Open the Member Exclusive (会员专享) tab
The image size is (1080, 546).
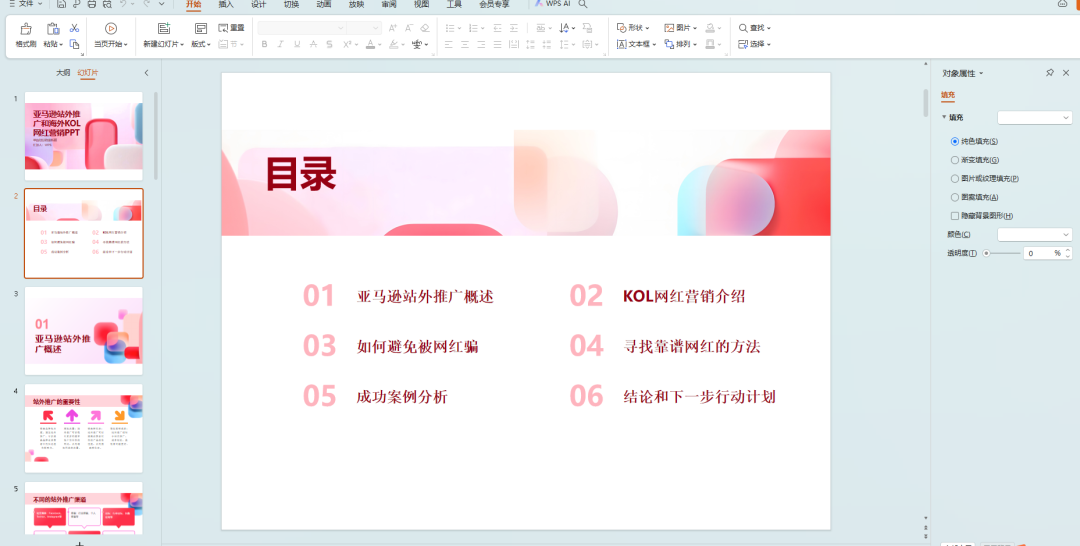pos(495,4)
